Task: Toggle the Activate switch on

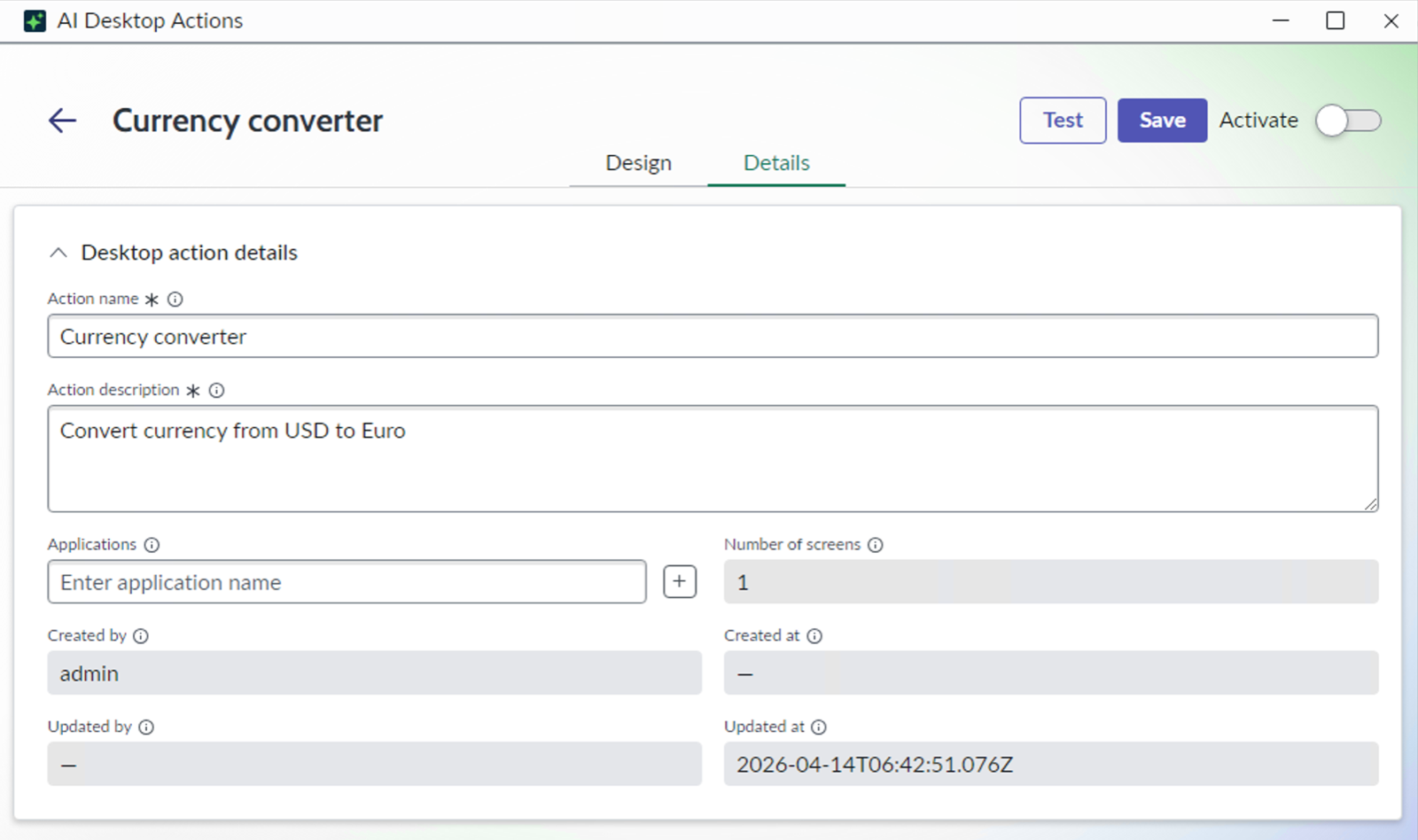Action: point(1348,121)
